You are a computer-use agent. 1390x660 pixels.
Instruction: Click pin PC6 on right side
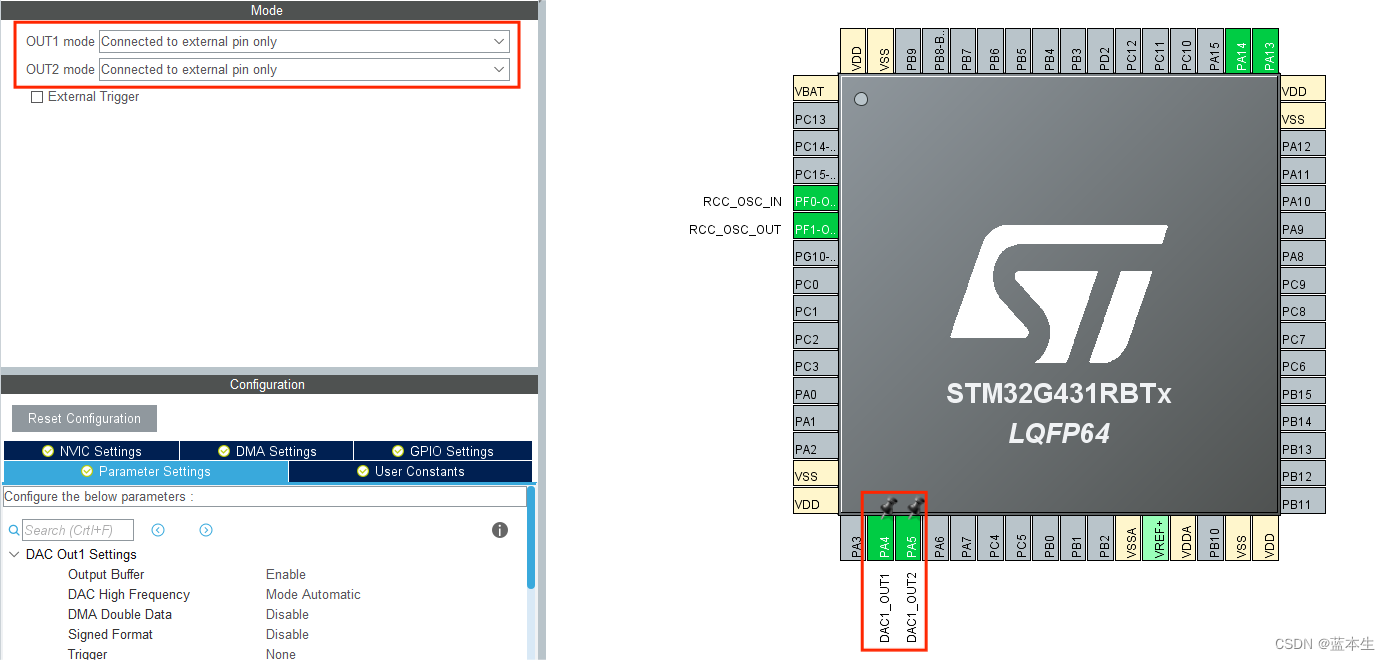(1303, 366)
